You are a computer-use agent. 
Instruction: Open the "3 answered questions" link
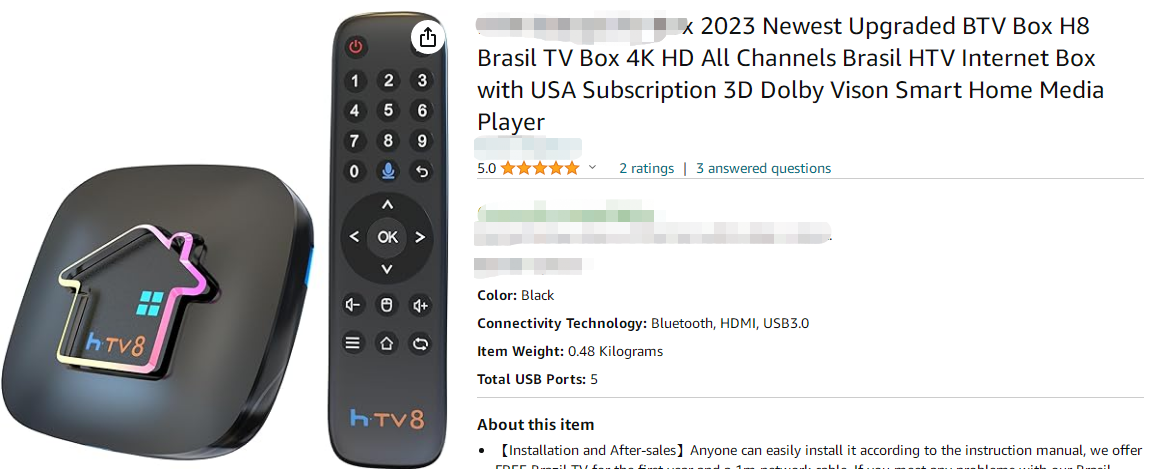(x=763, y=168)
